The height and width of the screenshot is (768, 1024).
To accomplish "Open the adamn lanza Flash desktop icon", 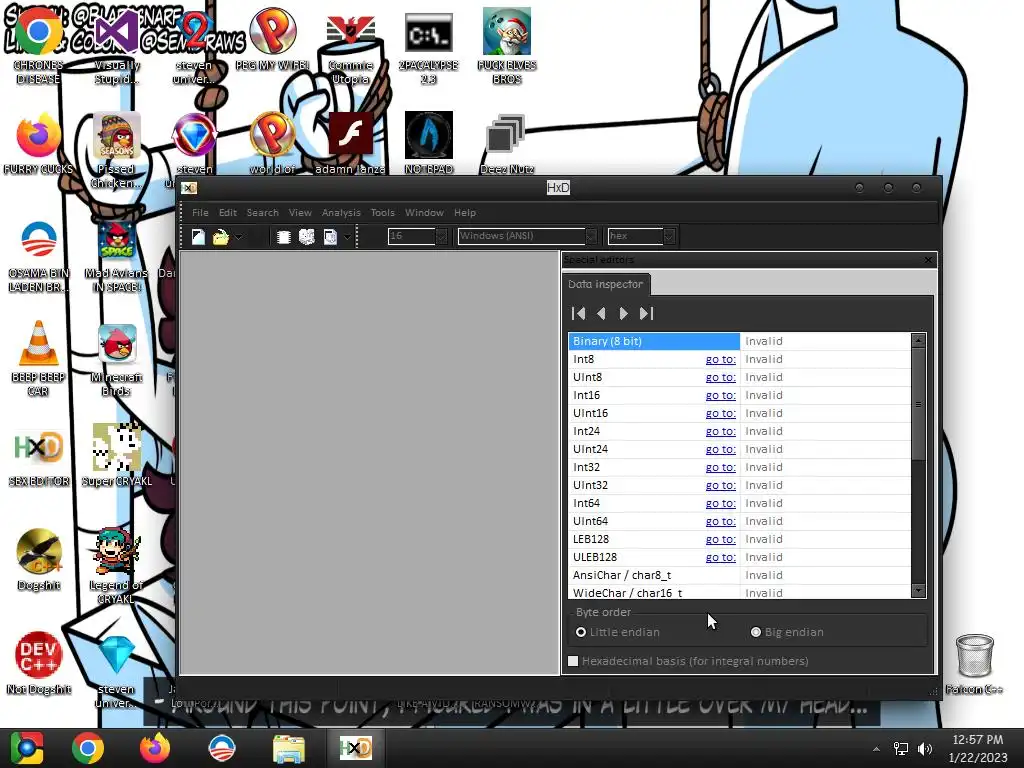I will (x=351, y=142).
